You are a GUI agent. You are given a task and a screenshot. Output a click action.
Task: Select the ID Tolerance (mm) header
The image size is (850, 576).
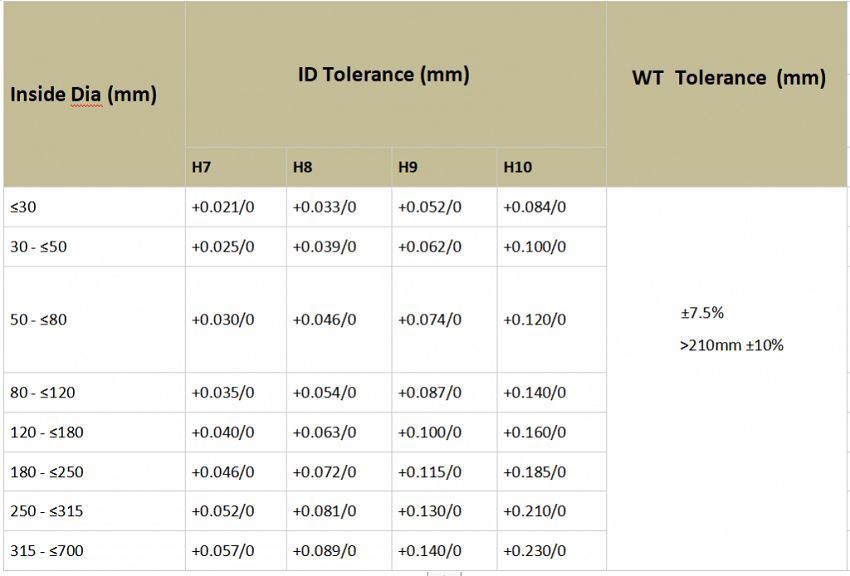[383, 74]
